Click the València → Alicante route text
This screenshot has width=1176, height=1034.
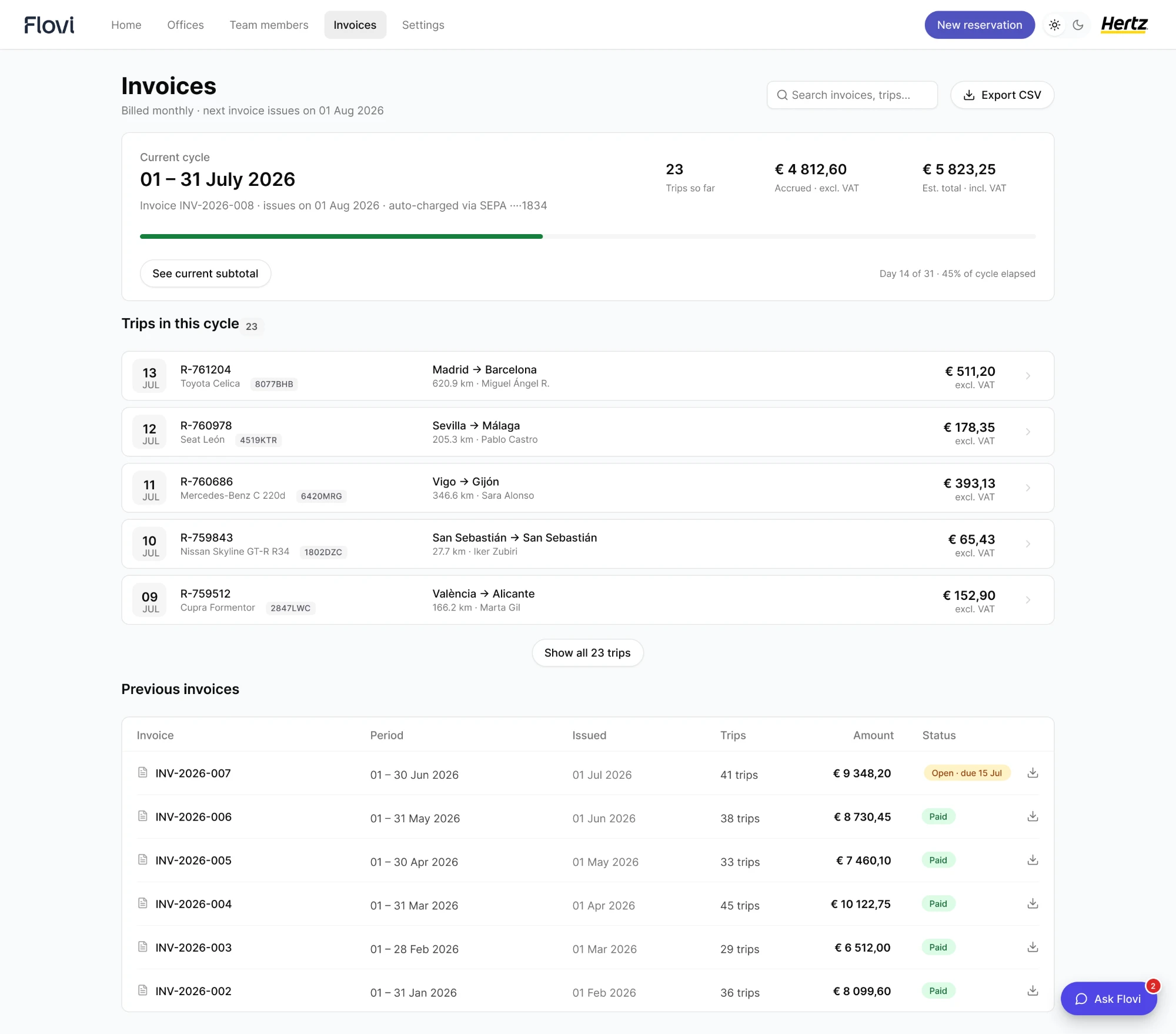(x=483, y=593)
